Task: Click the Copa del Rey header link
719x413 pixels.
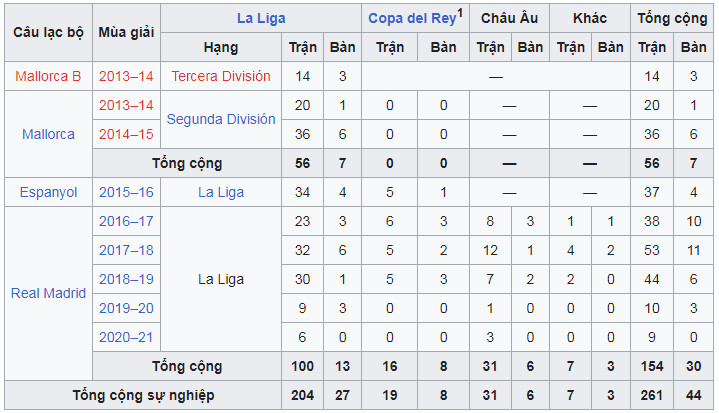Action: [411, 18]
